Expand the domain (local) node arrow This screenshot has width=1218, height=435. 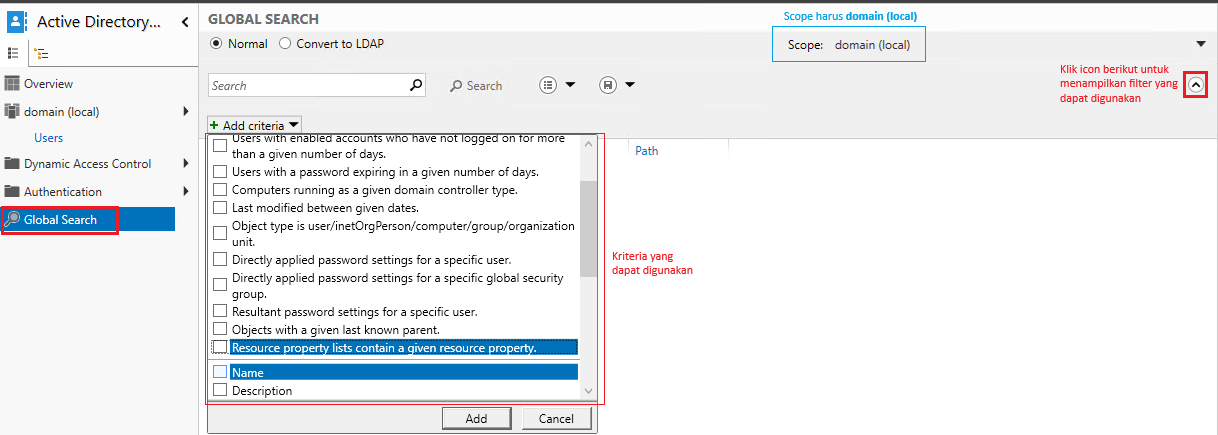186,112
